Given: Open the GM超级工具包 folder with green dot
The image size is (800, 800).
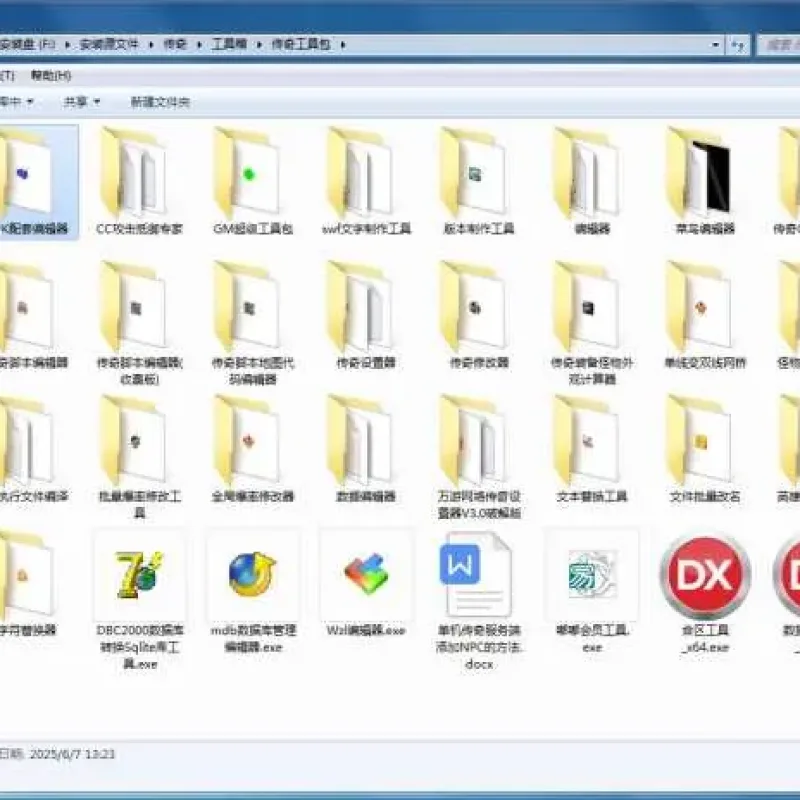Looking at the screenshot, I should (253, 181).
